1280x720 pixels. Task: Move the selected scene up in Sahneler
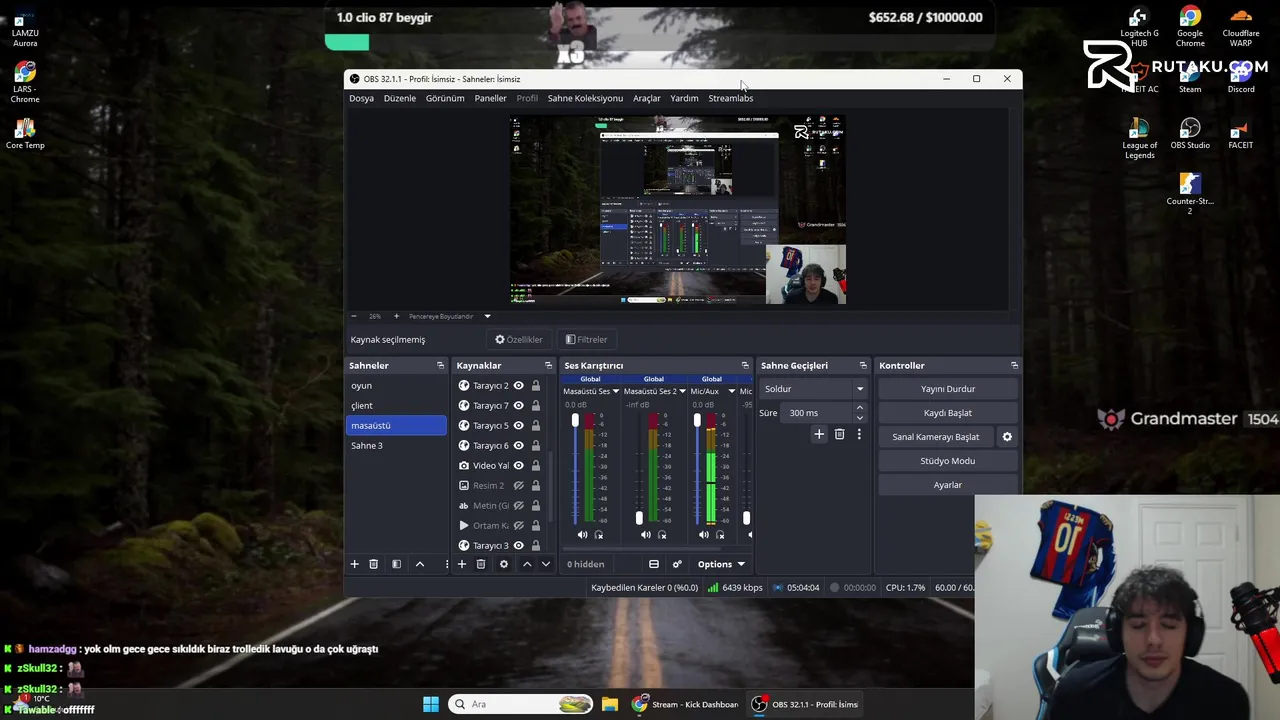tap(420, 564)
